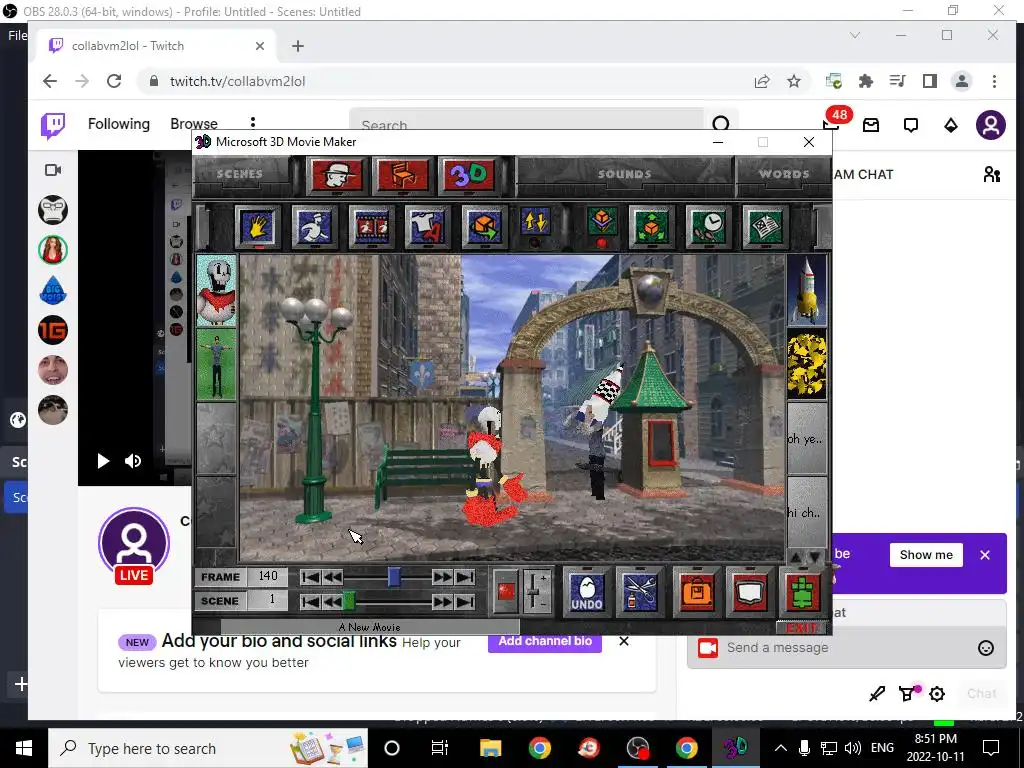Click the blue frame slider handle
This screenshot has height=768, width=1024.
tap(394, 577)
